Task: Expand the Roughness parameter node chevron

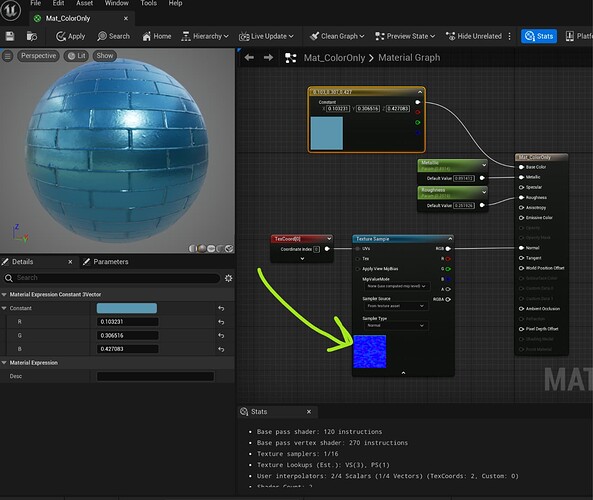Action: tap(484, 193)
